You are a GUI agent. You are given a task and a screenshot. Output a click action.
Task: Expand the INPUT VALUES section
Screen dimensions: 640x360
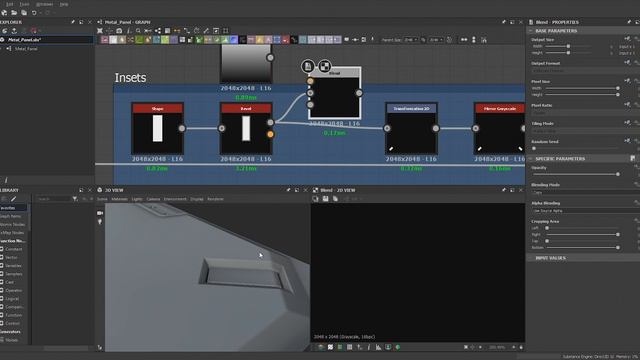pyautogui.click(x=531, y=258)
